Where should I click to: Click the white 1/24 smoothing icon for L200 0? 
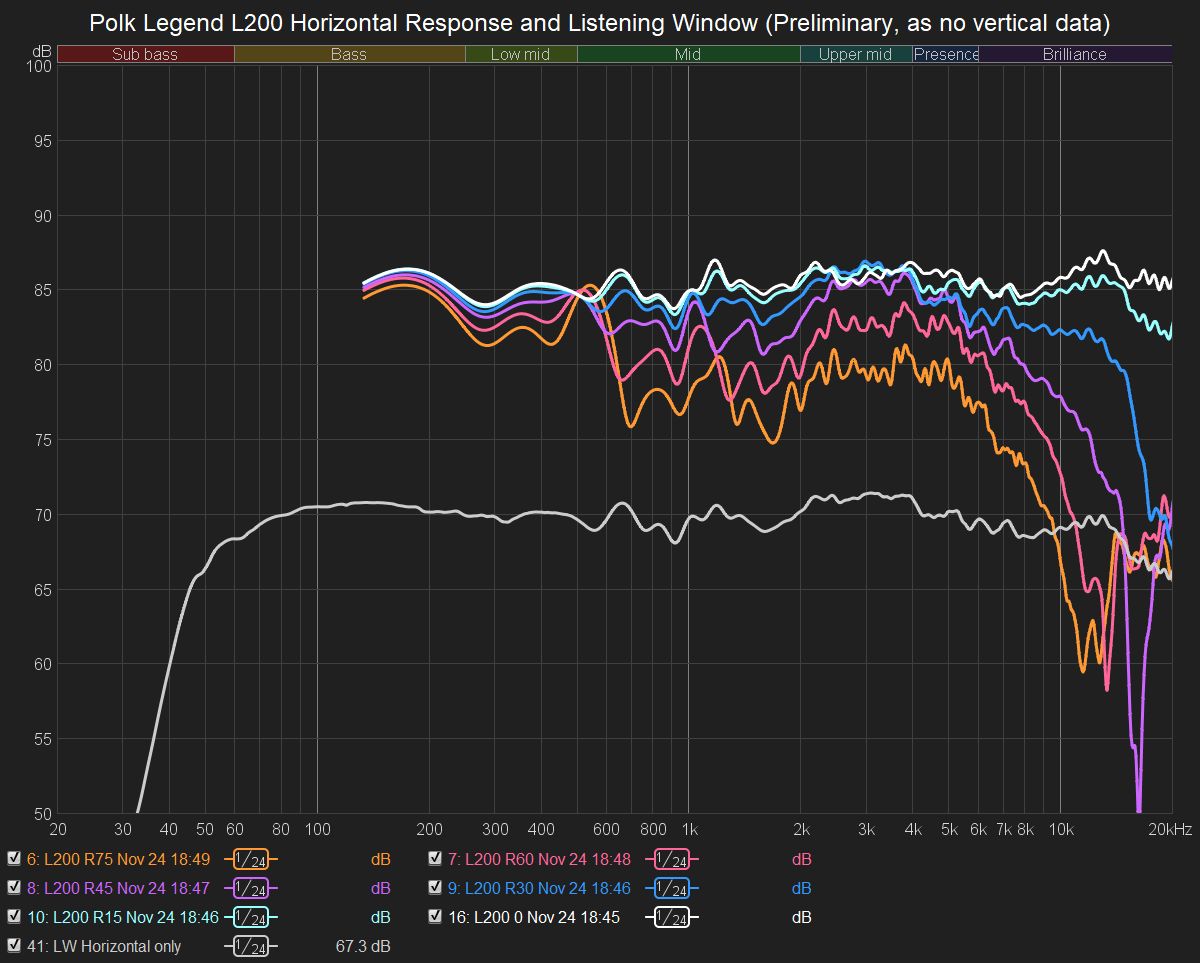tap(673, 918)
